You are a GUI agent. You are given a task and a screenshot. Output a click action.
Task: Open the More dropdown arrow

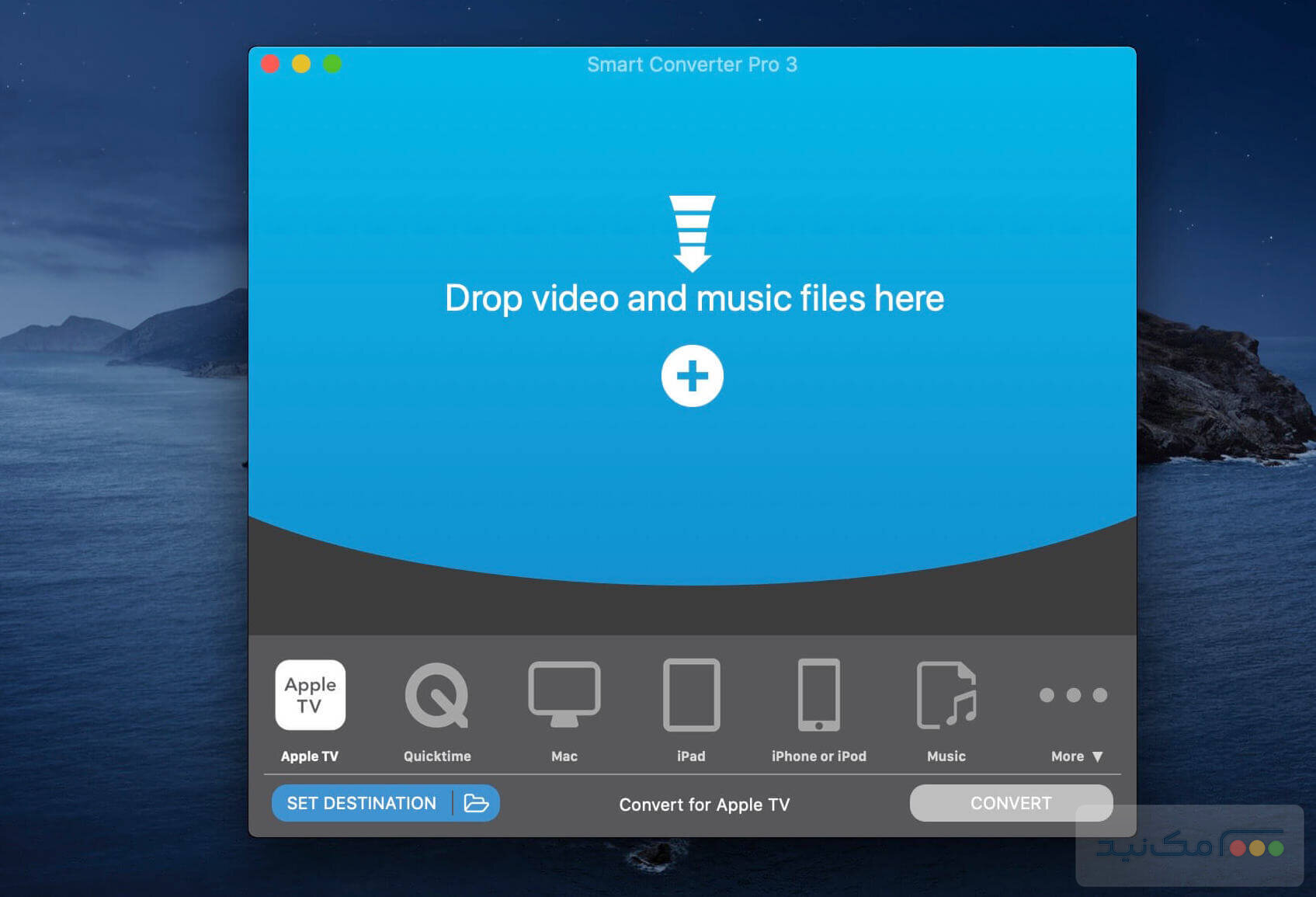click(x=1098, y=756)
